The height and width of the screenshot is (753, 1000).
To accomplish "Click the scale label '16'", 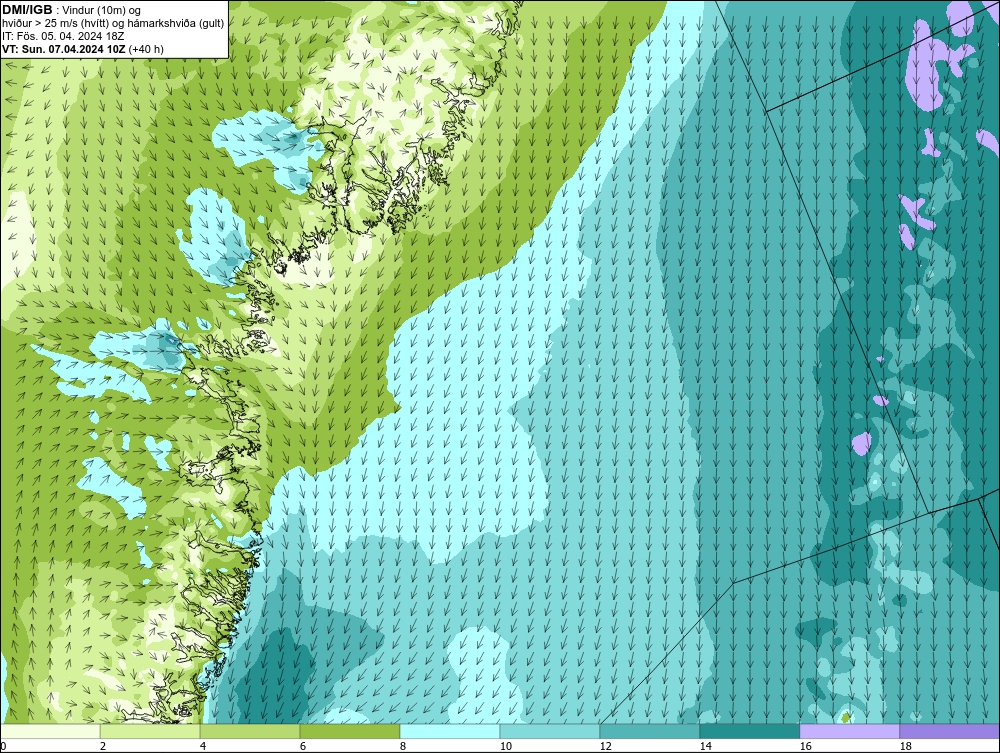I will 805,746.
